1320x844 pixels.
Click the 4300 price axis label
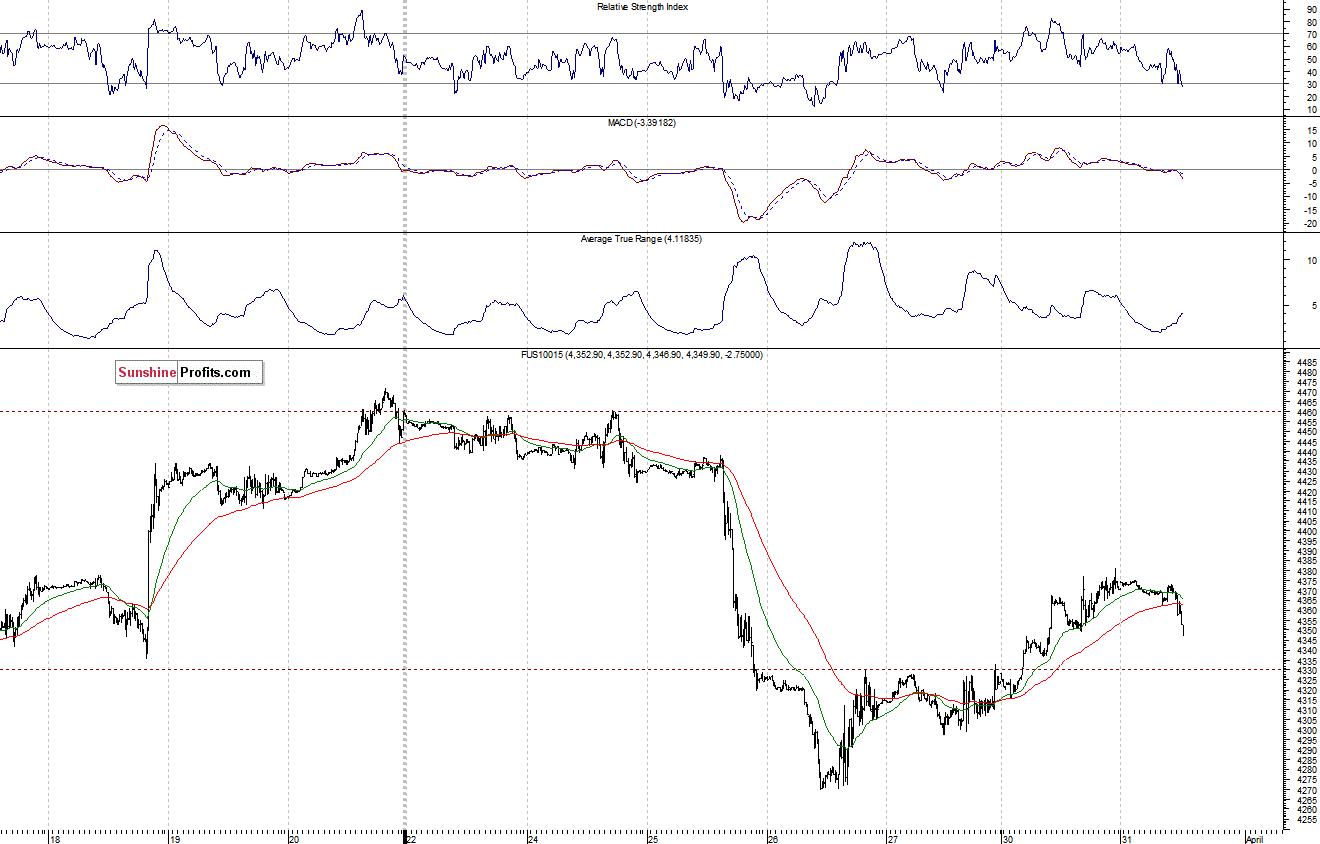coord(1305,730)
